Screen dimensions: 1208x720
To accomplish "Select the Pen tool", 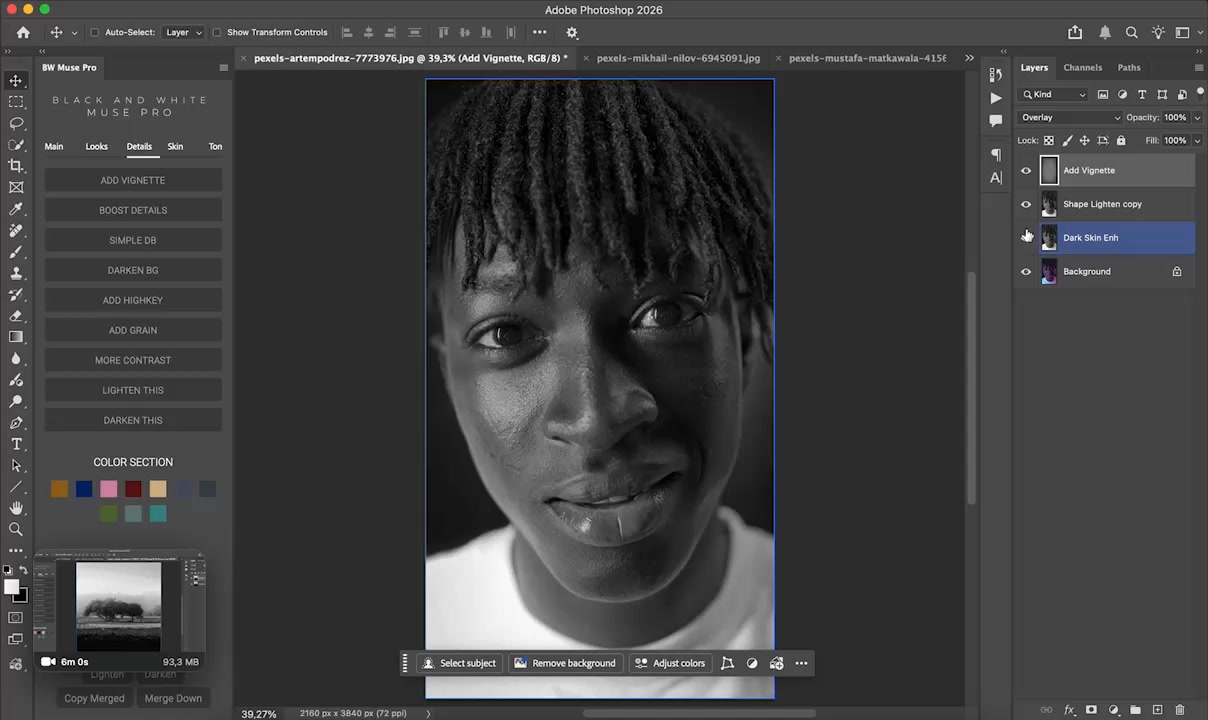I will 16,423.
